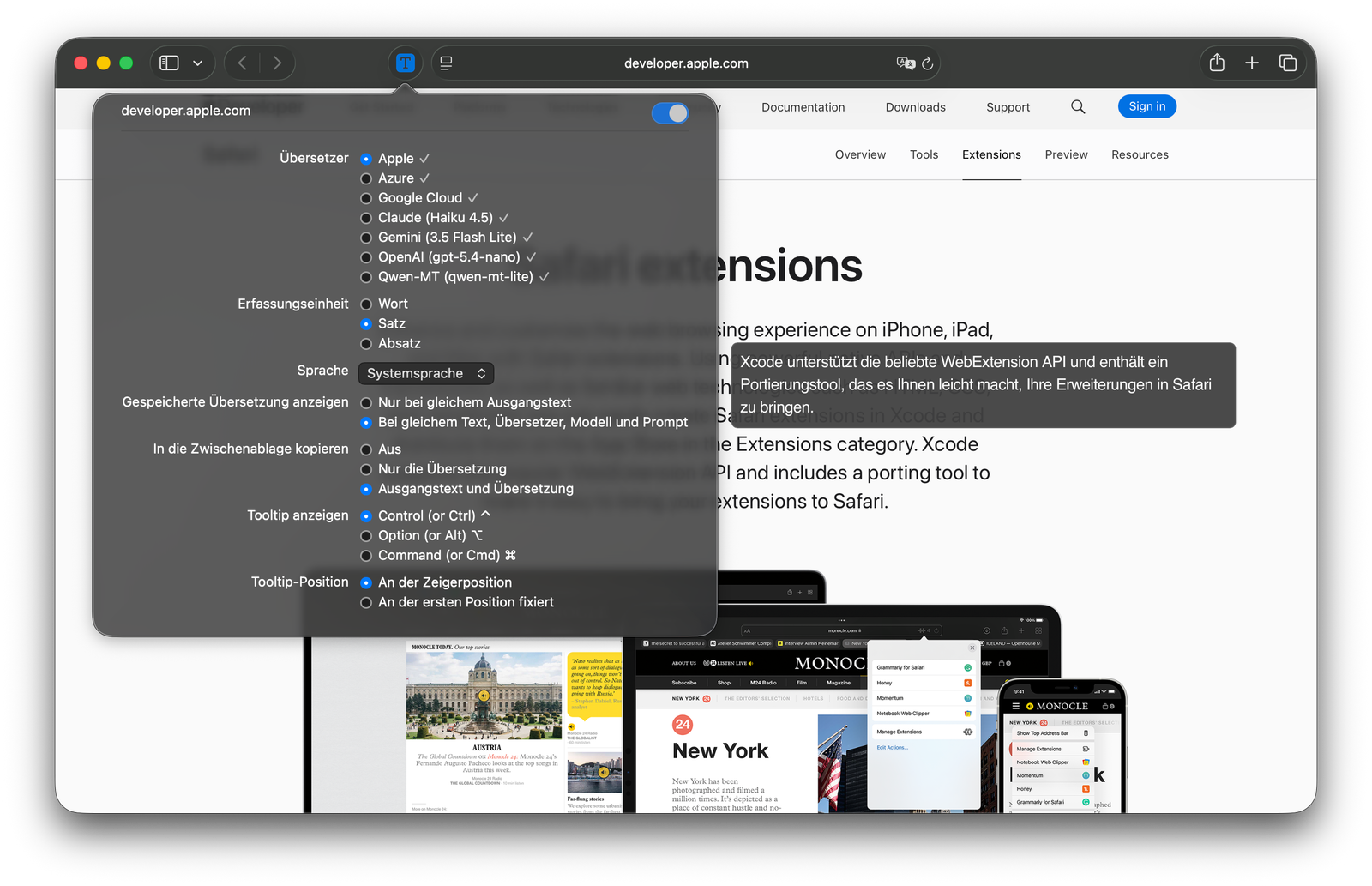
Task: Open a new tab
Action: coord(1252,63)
